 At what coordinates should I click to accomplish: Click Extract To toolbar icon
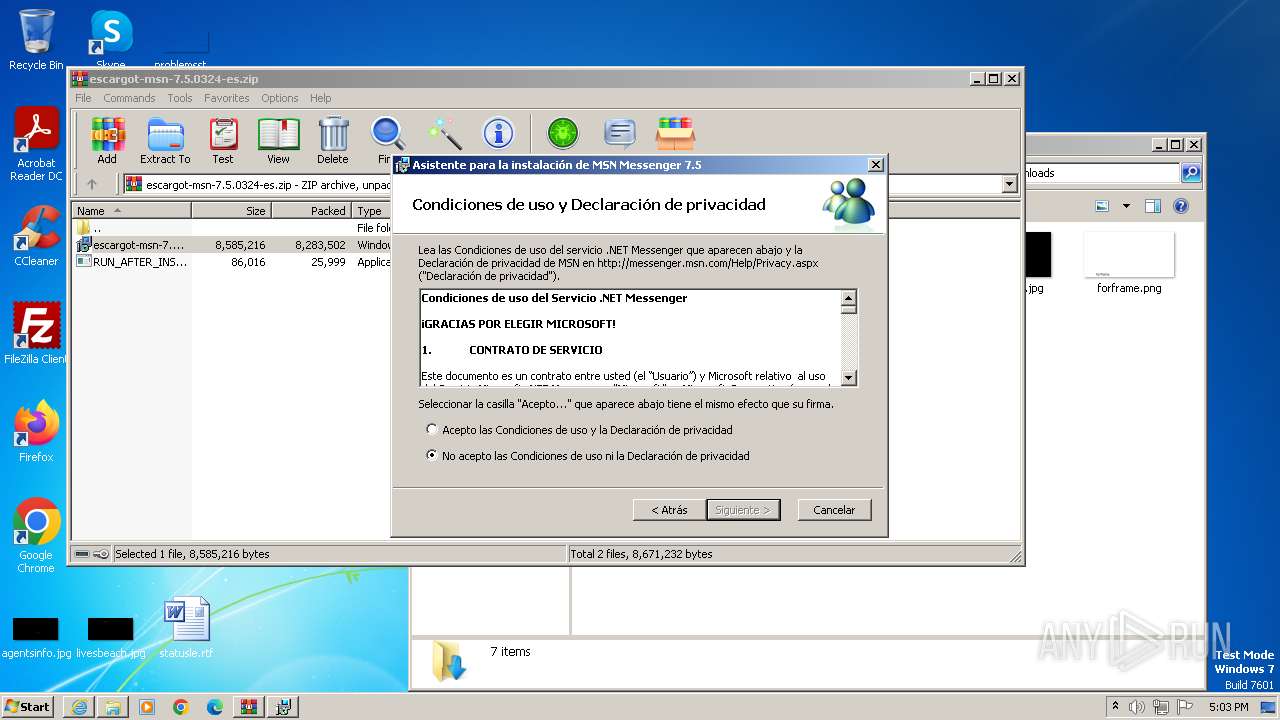tap(165, 140)
